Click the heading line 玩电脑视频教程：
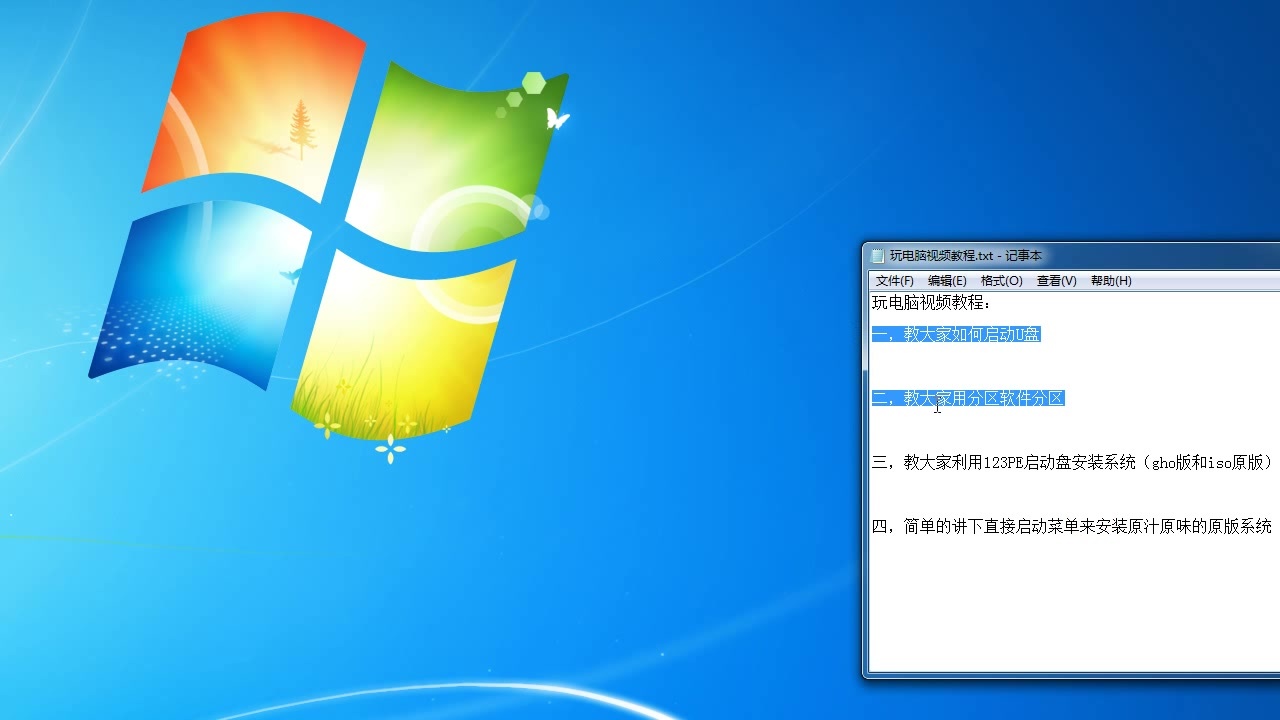 pos(932,303)
